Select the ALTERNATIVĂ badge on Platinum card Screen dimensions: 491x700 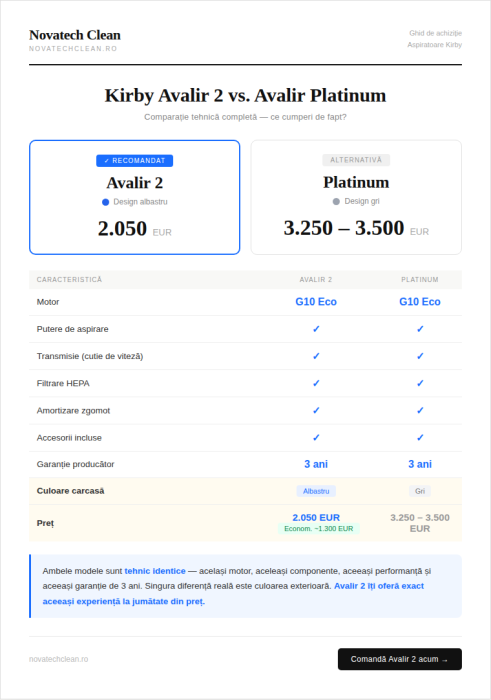(x=356, y=160)
